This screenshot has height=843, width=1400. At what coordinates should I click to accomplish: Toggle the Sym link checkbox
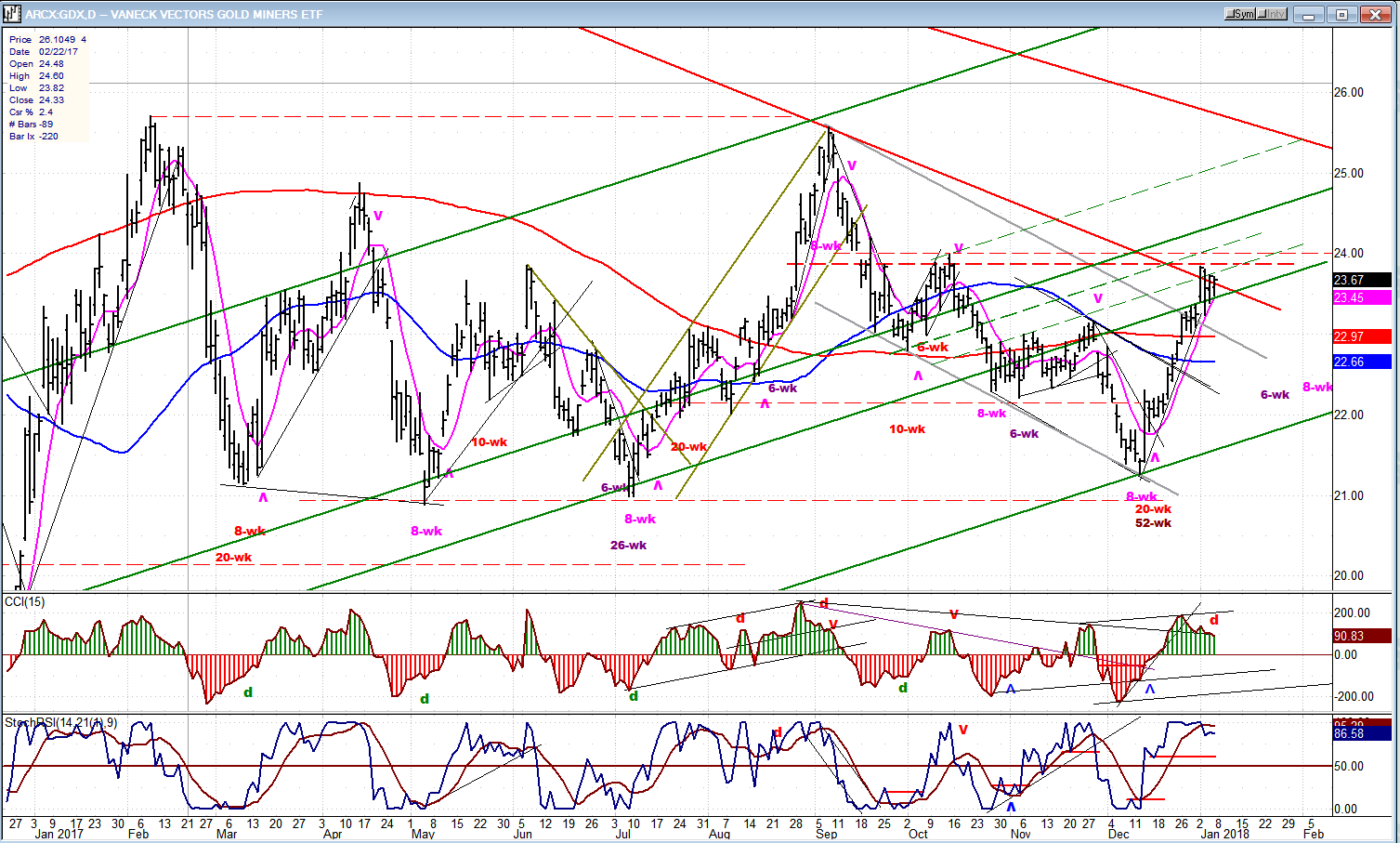pyautogui.click(x=1241, y=14)
